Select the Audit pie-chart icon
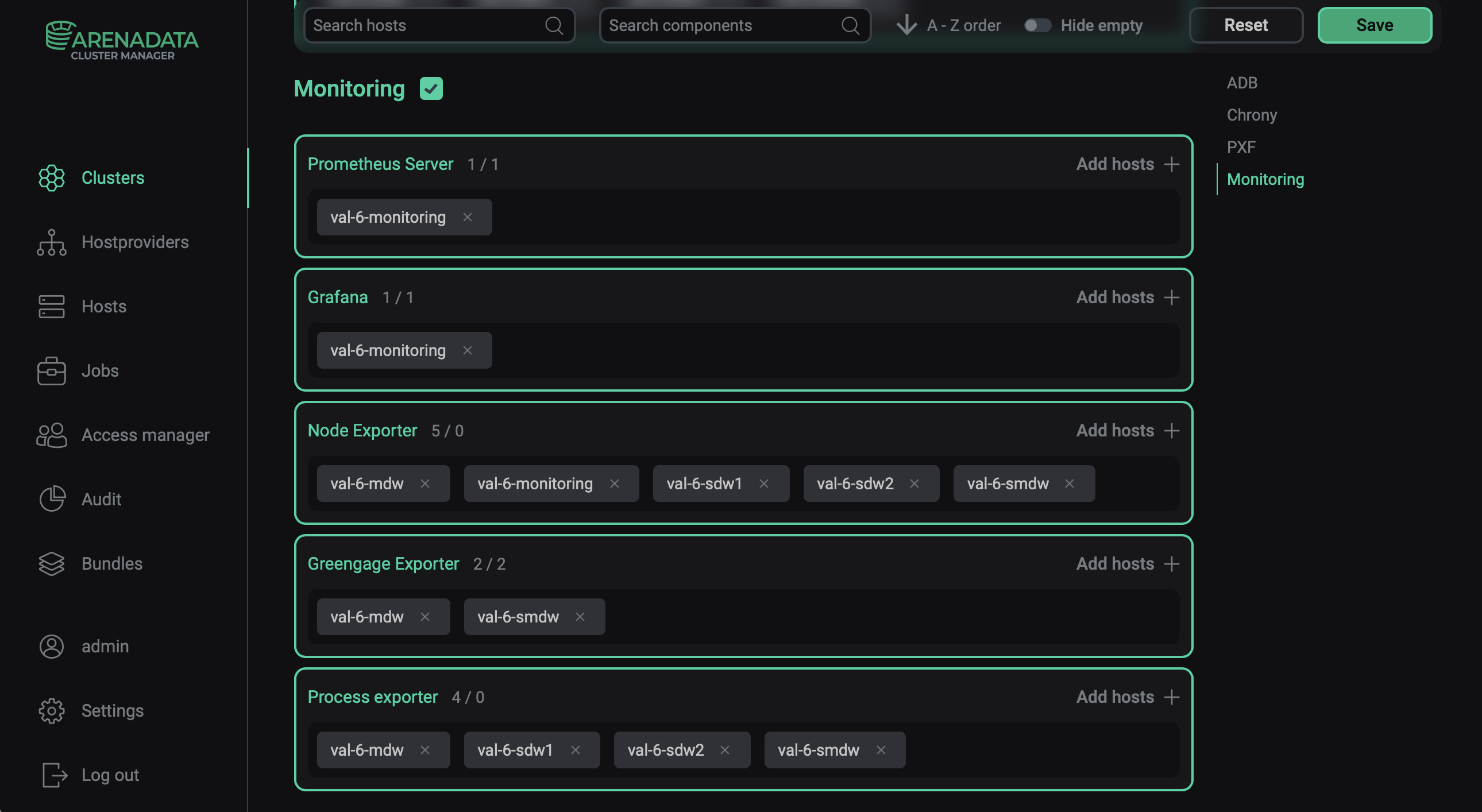 51,499
